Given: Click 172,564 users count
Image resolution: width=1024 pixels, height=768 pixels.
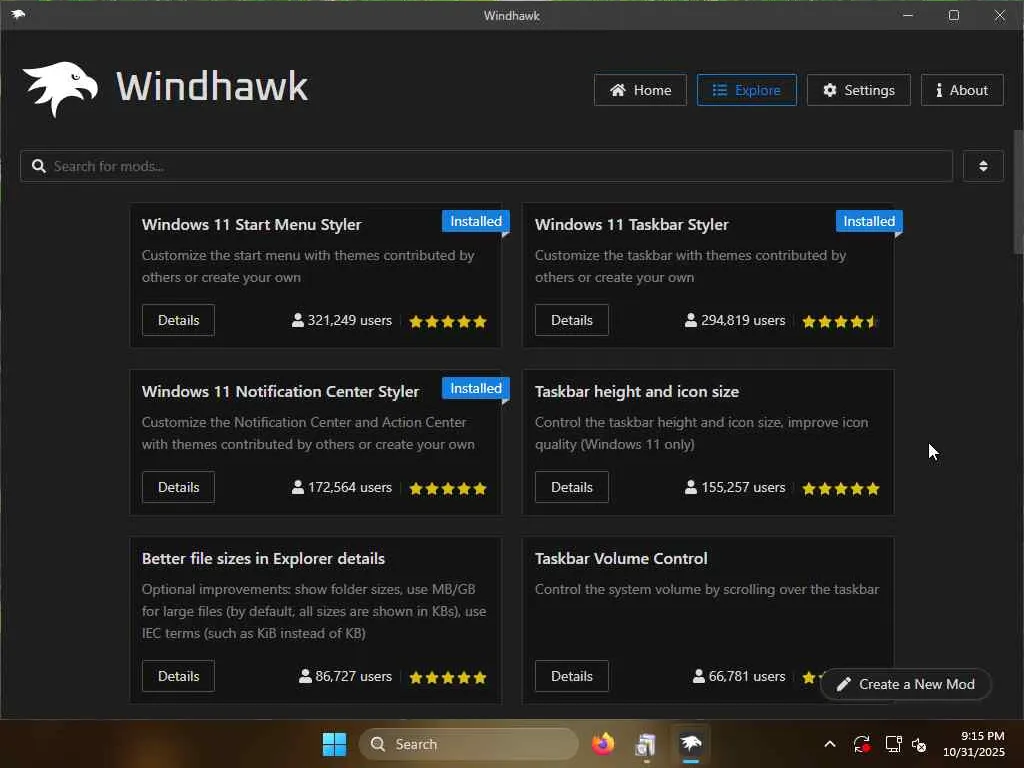Looking at the screenshot, I should [342, 488].
